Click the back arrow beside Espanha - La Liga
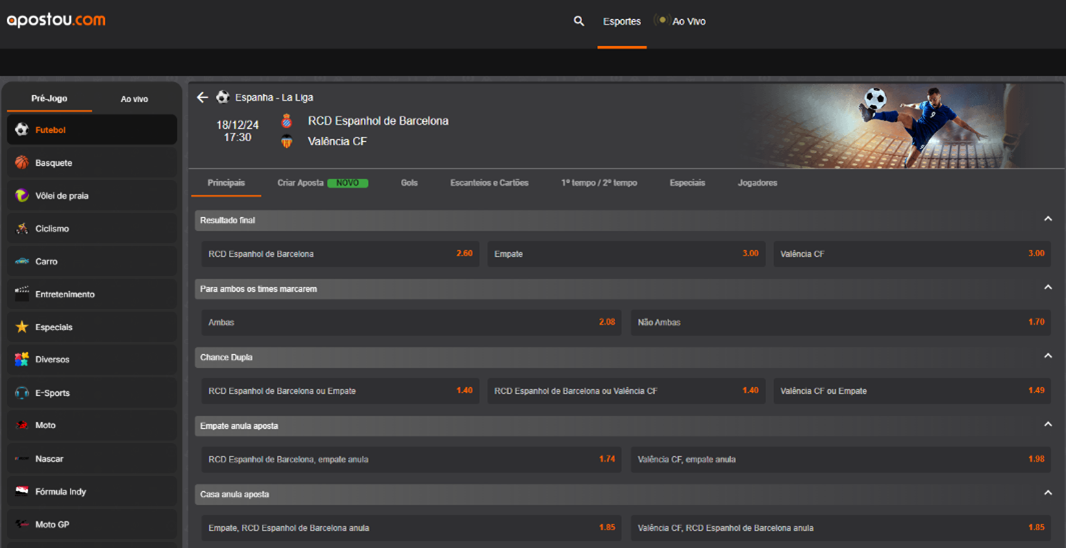 point(202,97)
